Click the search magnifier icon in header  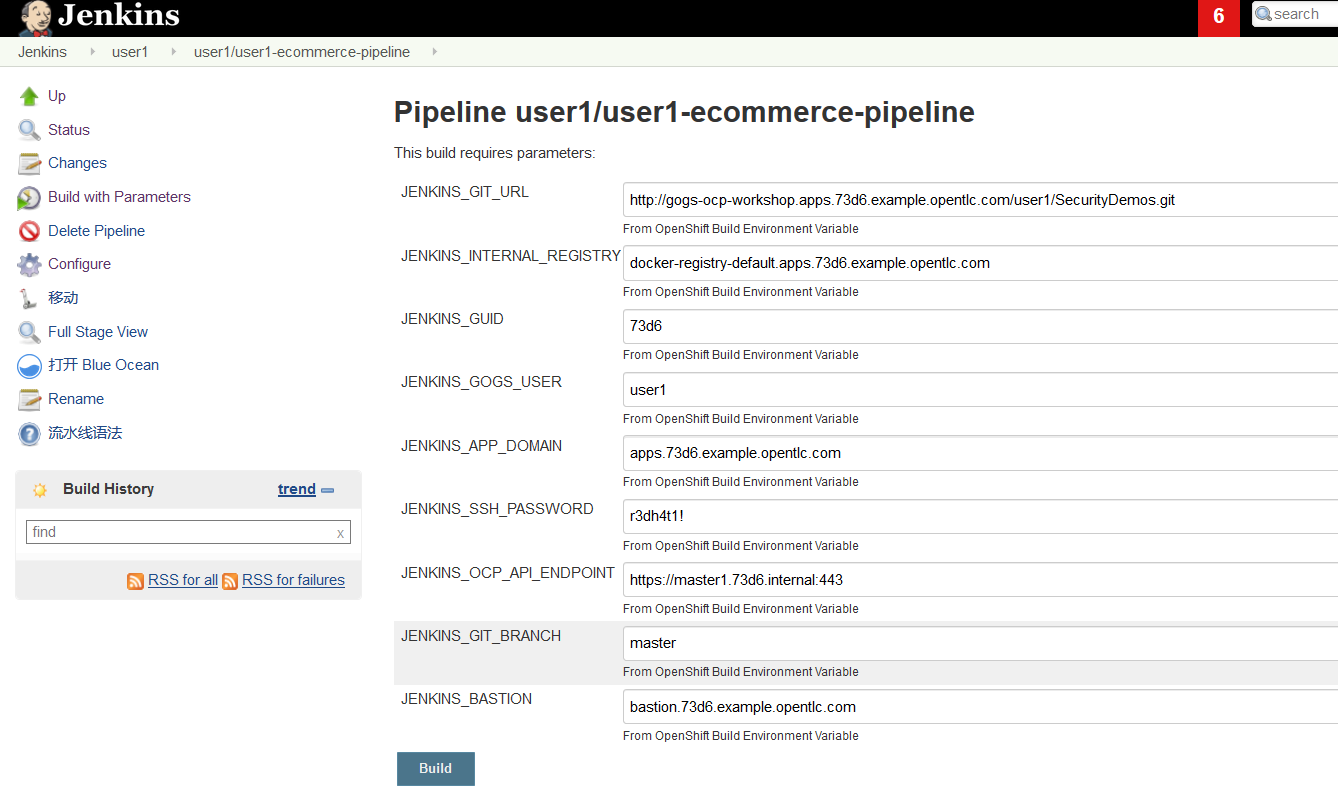pyautogui.click(x=1263, y=14)
